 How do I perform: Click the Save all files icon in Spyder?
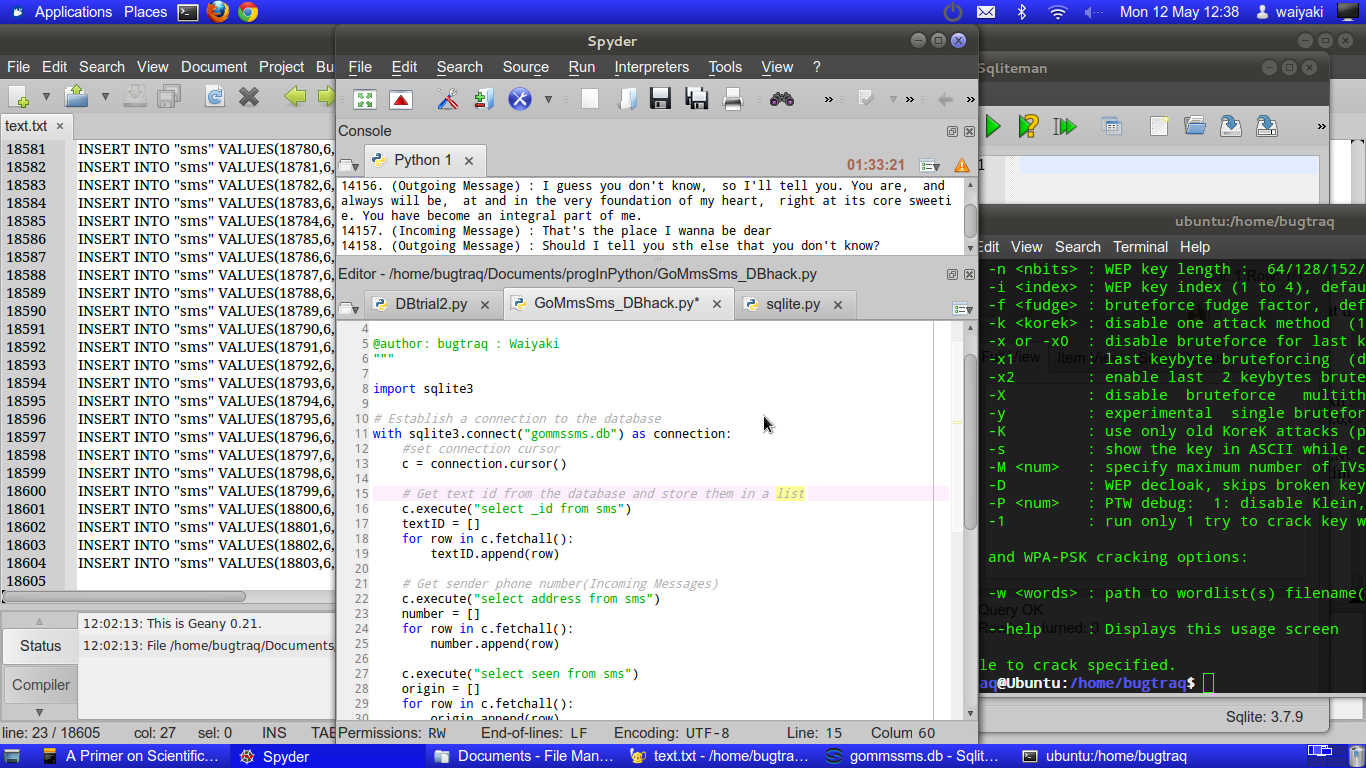click(696, 99)
